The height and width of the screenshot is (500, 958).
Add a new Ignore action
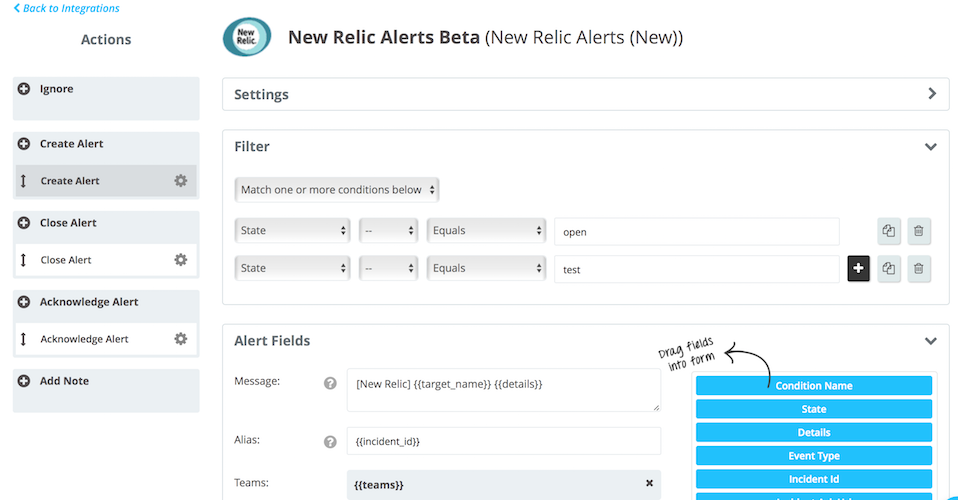tap(24, 89)
